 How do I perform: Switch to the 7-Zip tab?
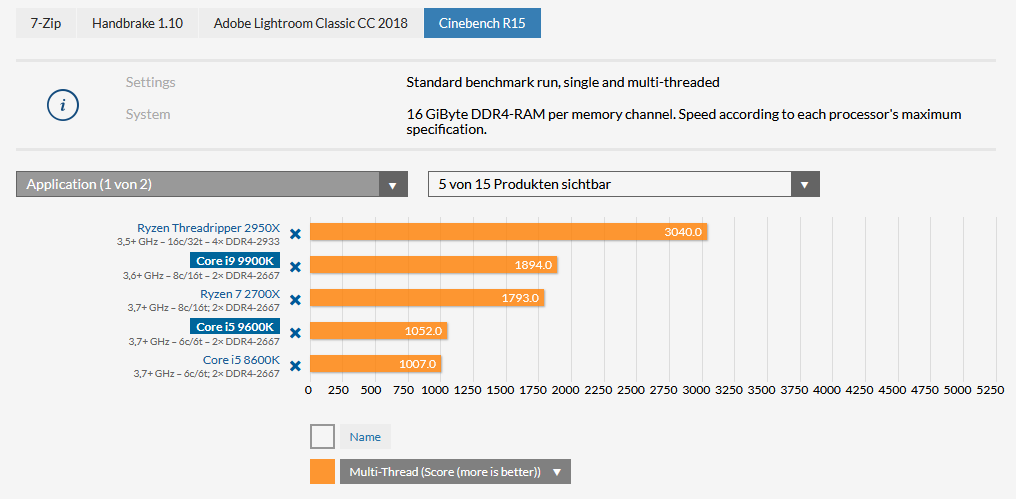coord(46,23)
